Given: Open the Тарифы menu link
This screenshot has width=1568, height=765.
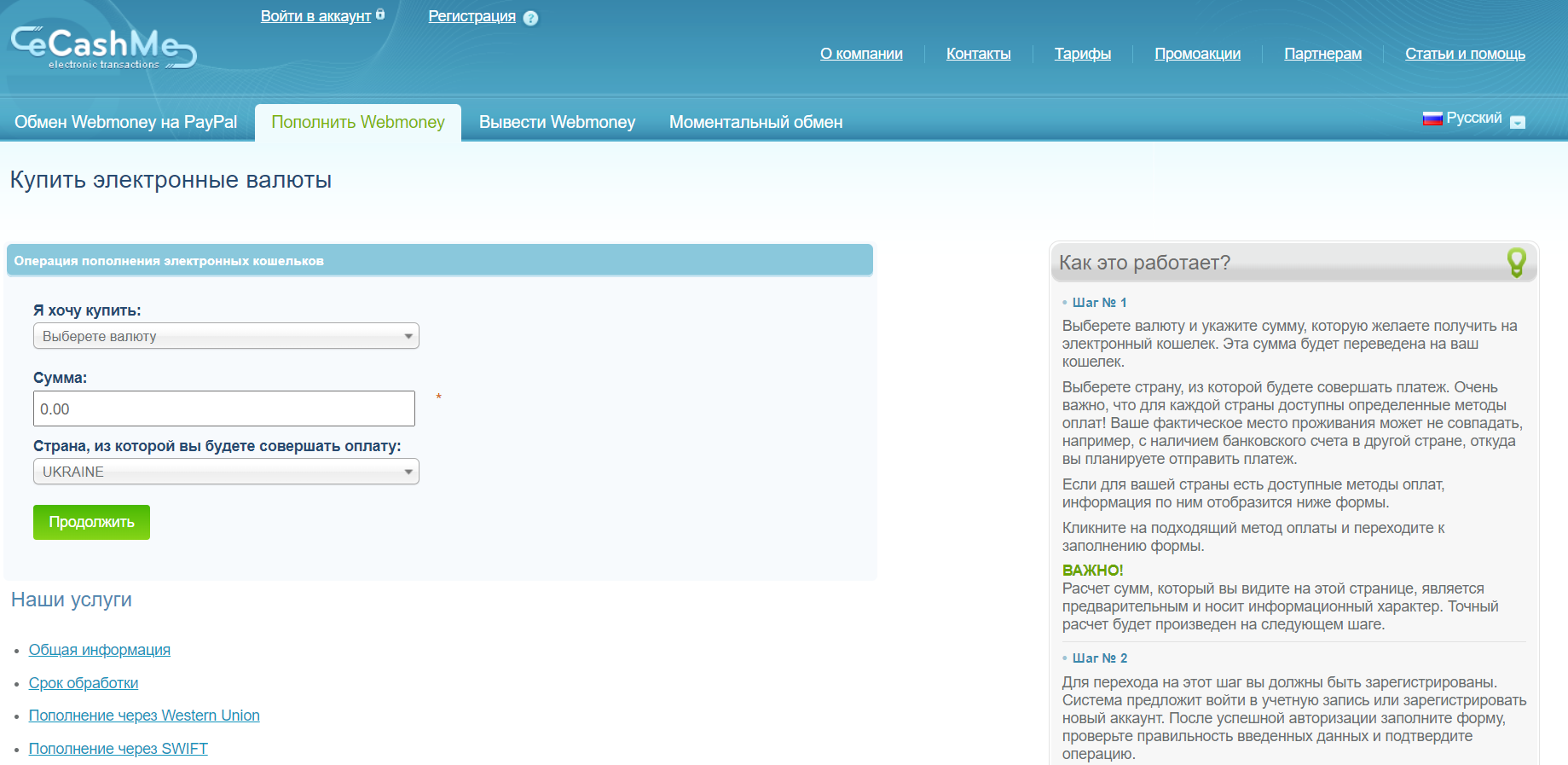Looking at the screenshot, I should pyautogui.click(x=1083, y=54).
